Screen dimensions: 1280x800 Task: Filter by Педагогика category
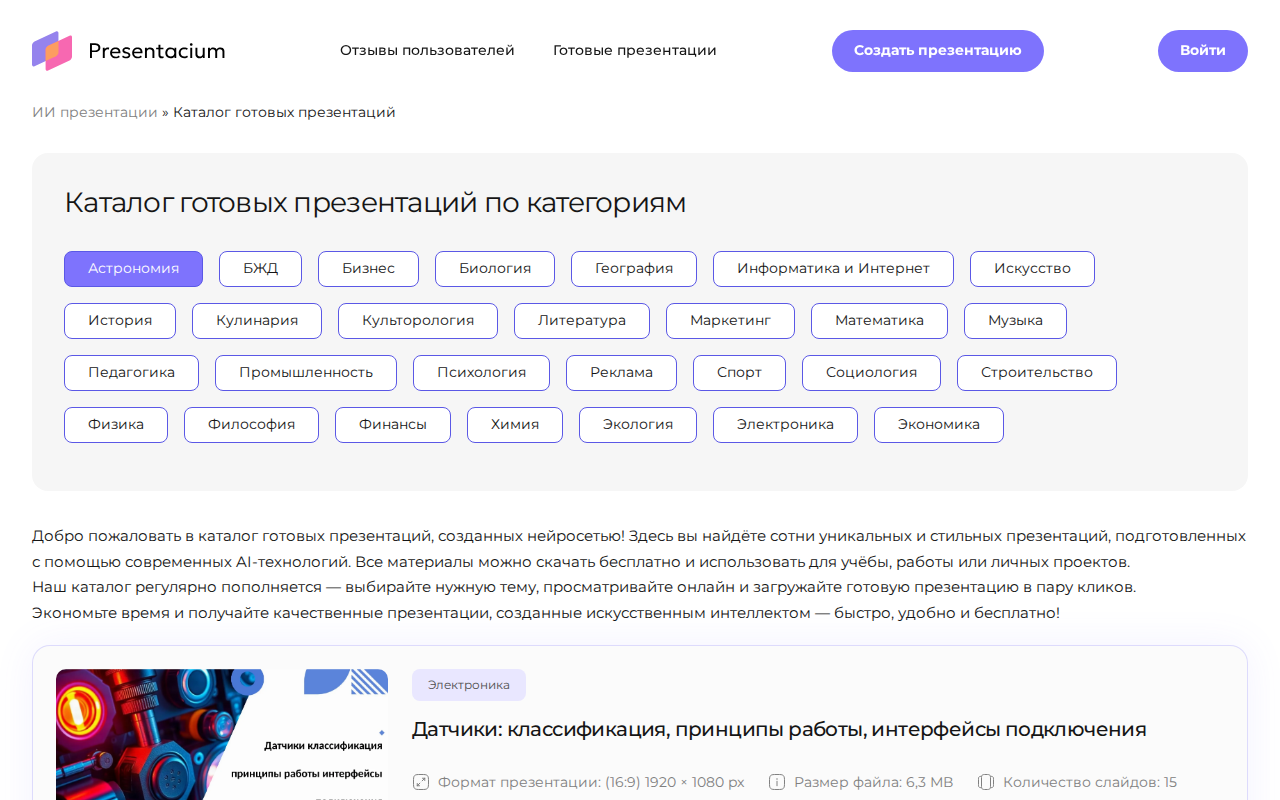pos(132,373)
